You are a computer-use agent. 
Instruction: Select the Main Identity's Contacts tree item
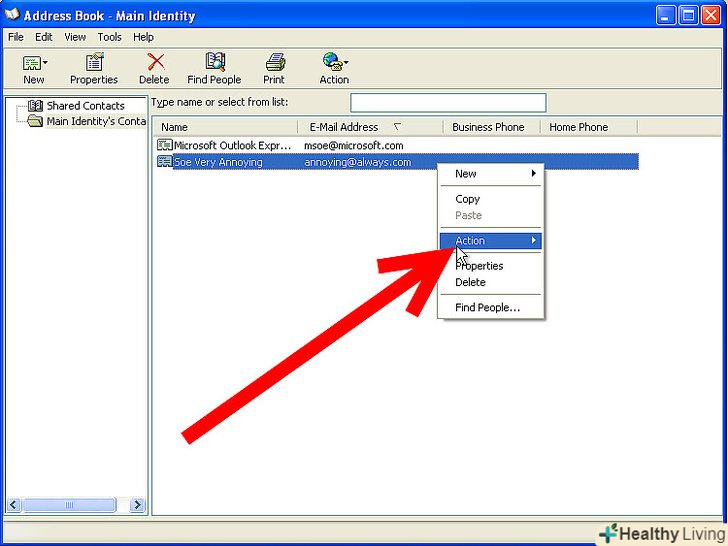pos(96,121)
